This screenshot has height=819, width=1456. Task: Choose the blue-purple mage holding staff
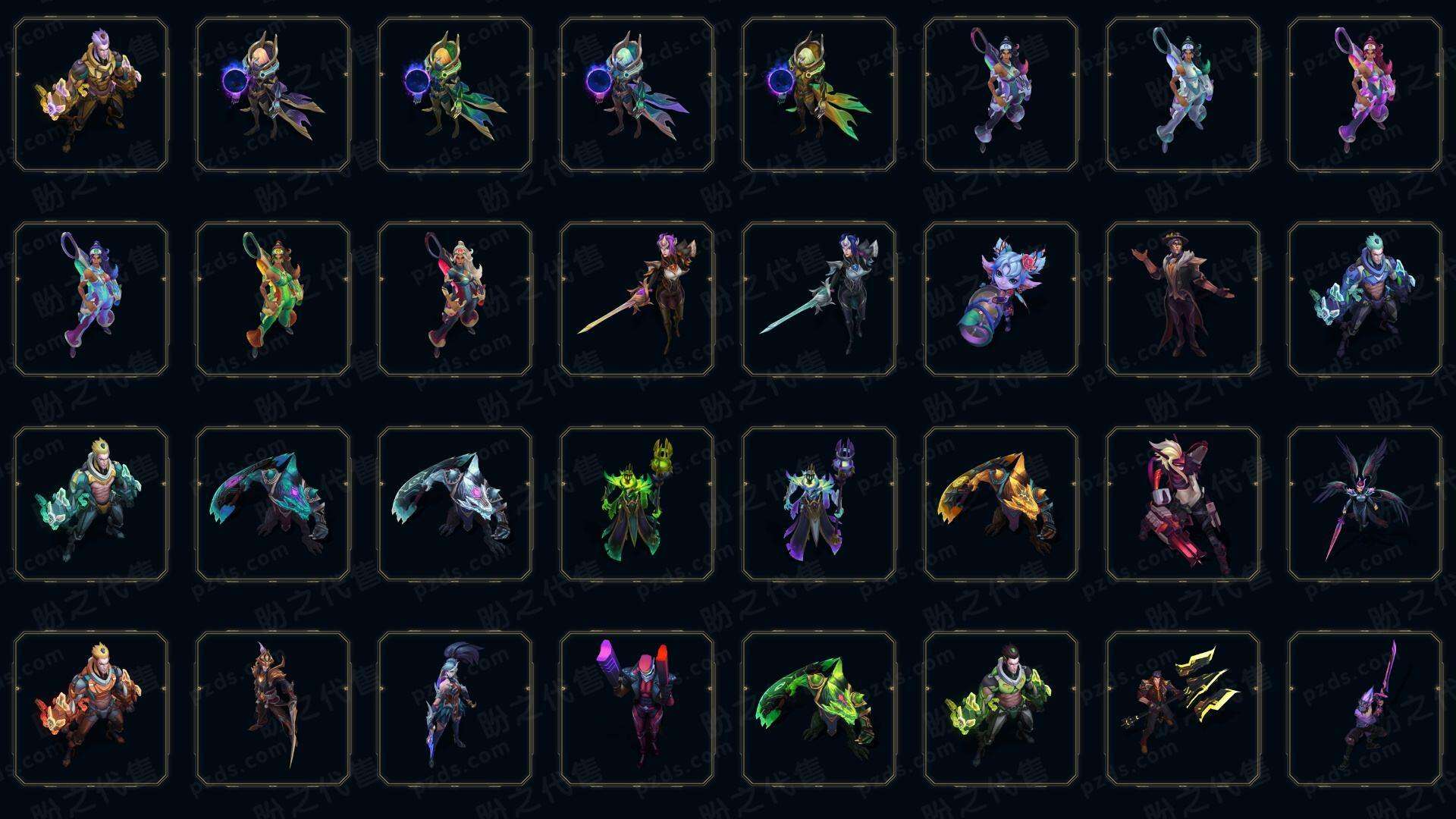(x=819, y=504)
